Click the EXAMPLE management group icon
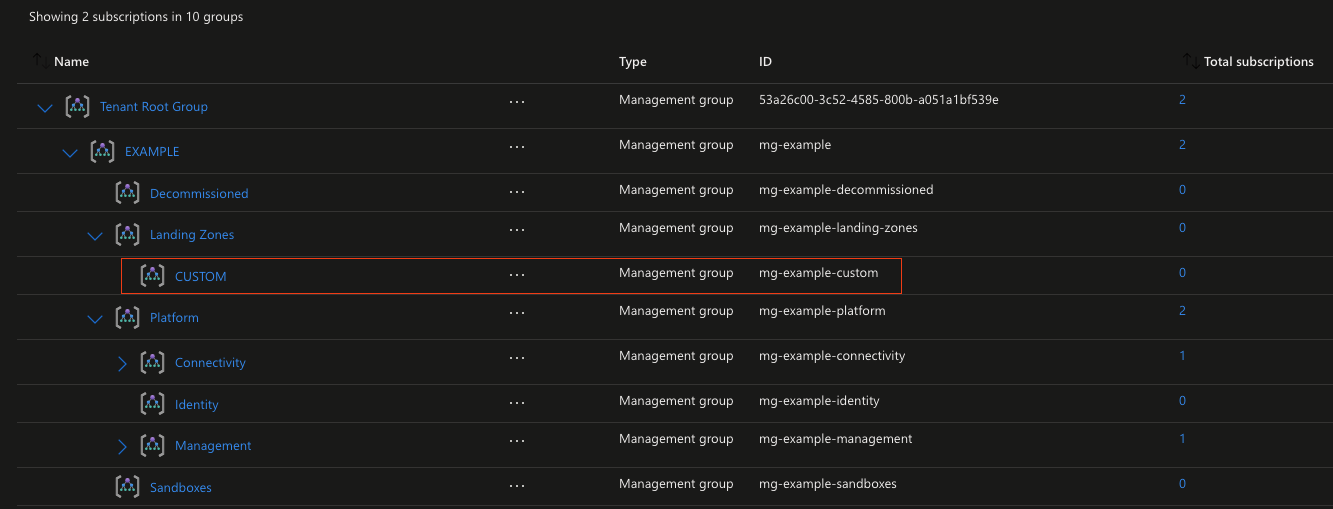Viewport: 1333px width, 509px height. [102, 151]
